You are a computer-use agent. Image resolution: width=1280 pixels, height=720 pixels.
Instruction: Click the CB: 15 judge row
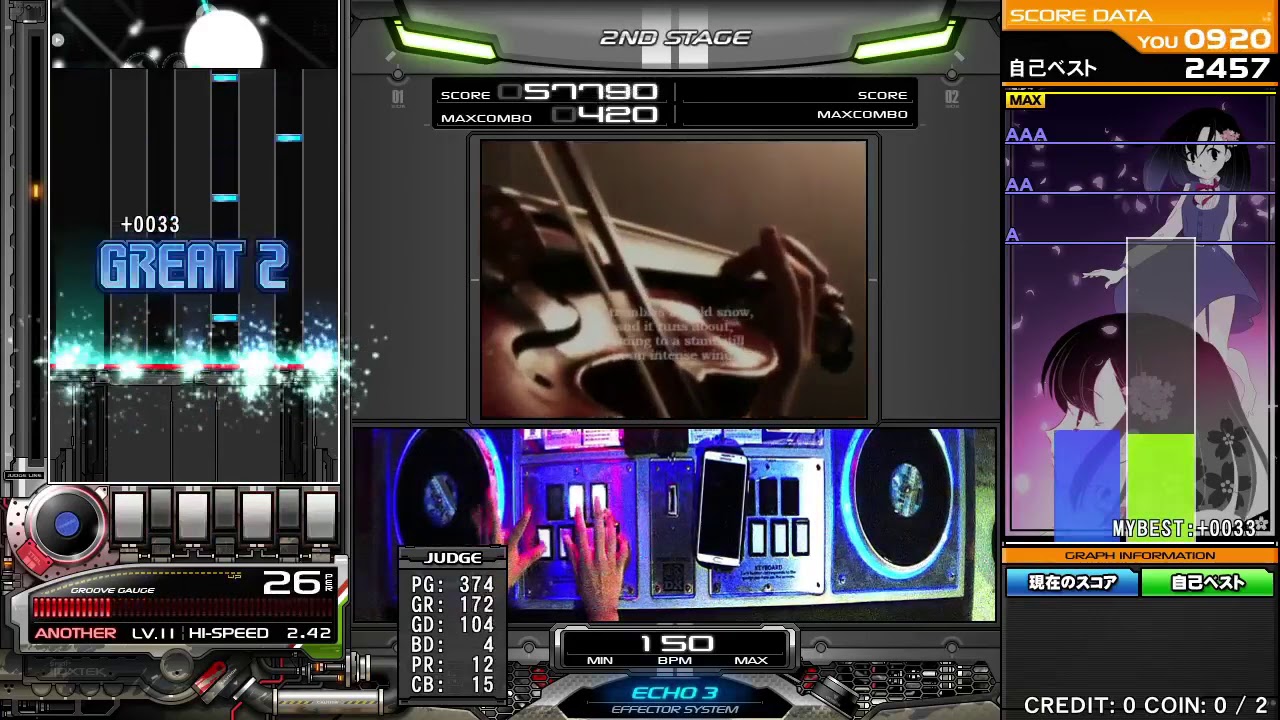pyautogui.click(x=453, y=685)
